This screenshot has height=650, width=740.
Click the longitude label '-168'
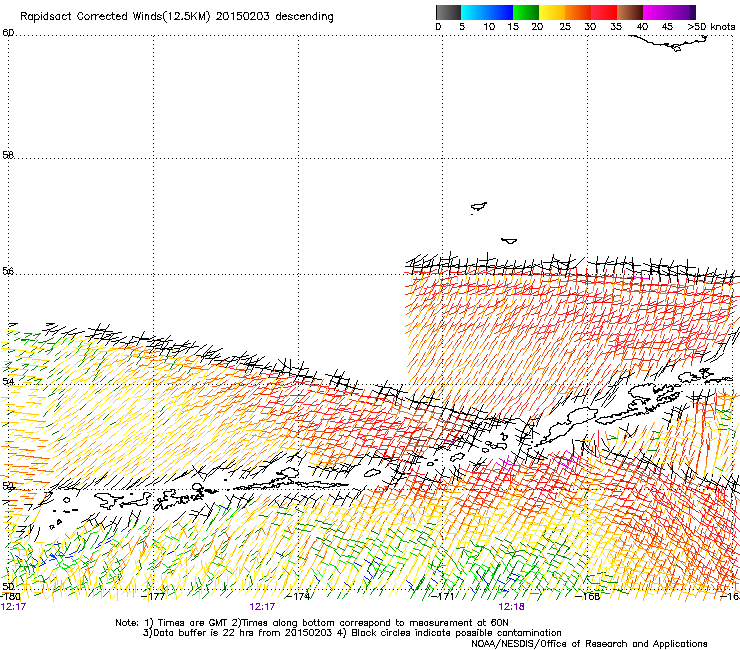click(588, 596)
